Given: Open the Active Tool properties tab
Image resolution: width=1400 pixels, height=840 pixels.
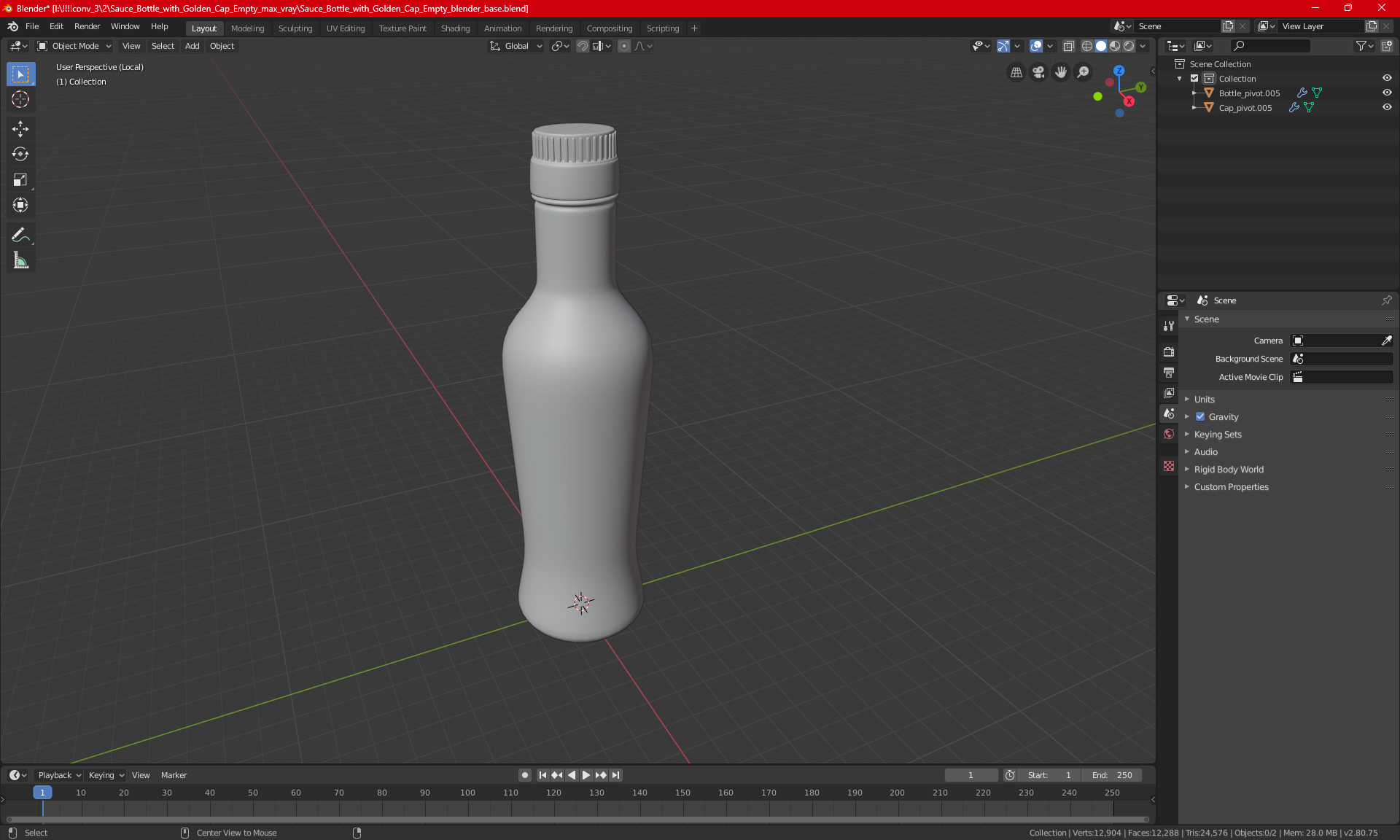Looking at the screenshot, I should tap(1169, 326).
